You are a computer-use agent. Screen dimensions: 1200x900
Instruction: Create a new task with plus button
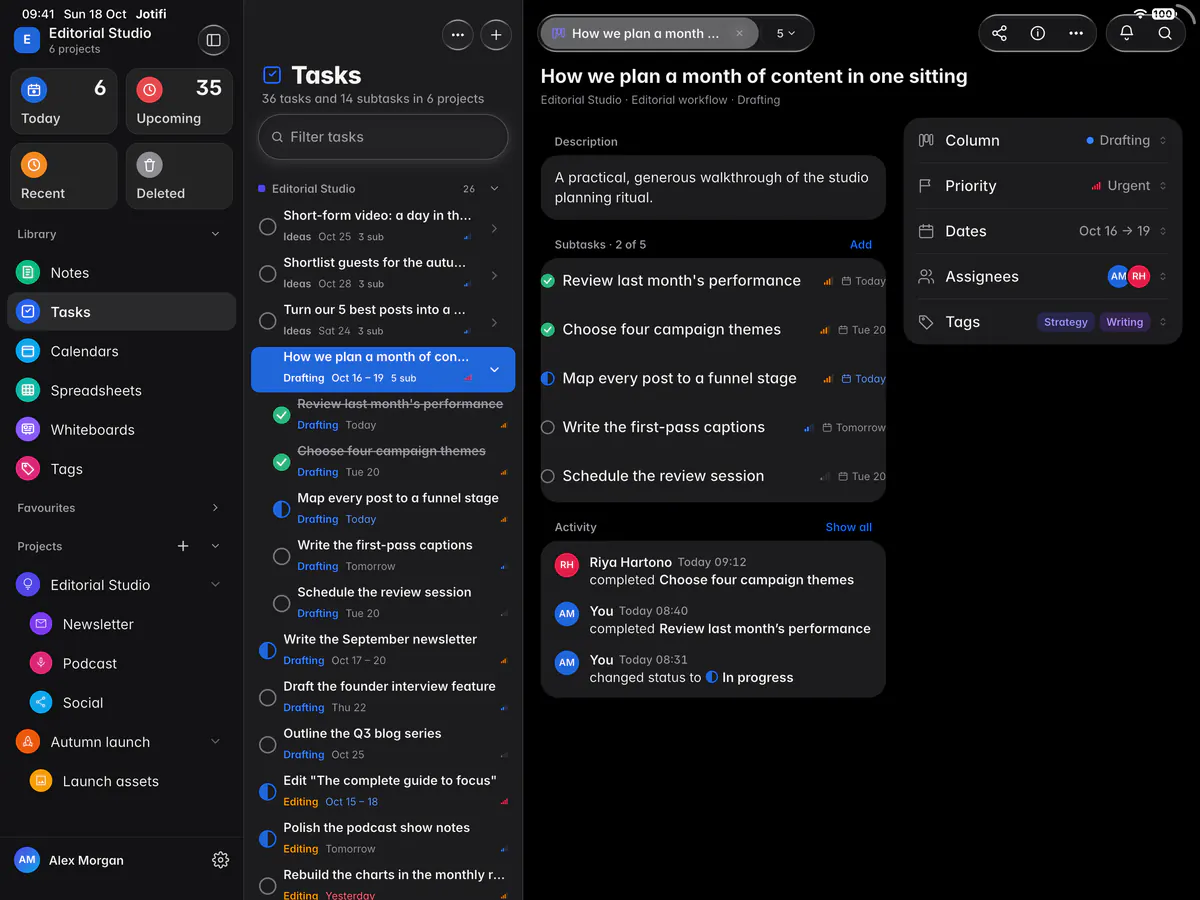pos(496,34)
